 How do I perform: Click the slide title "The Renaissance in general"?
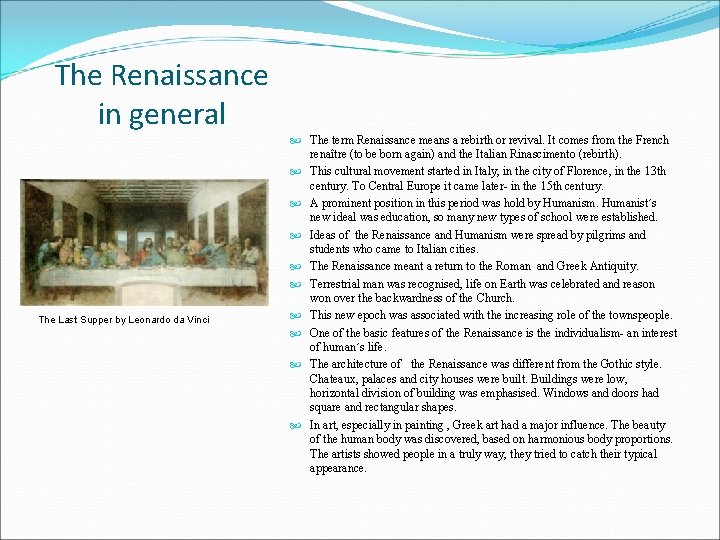[161, 94]
